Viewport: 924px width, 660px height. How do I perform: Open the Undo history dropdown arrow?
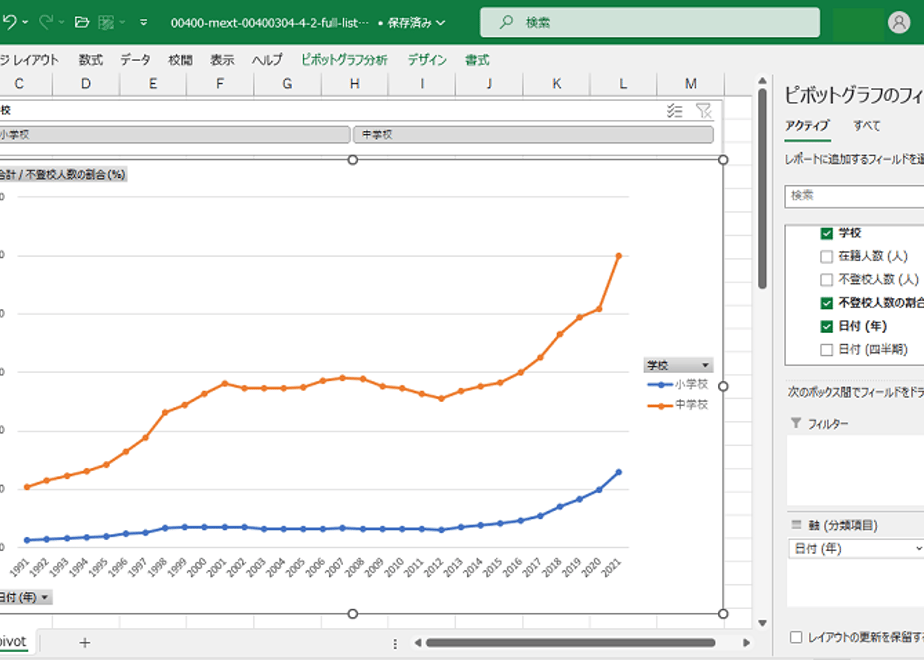(x=25, y=22)
